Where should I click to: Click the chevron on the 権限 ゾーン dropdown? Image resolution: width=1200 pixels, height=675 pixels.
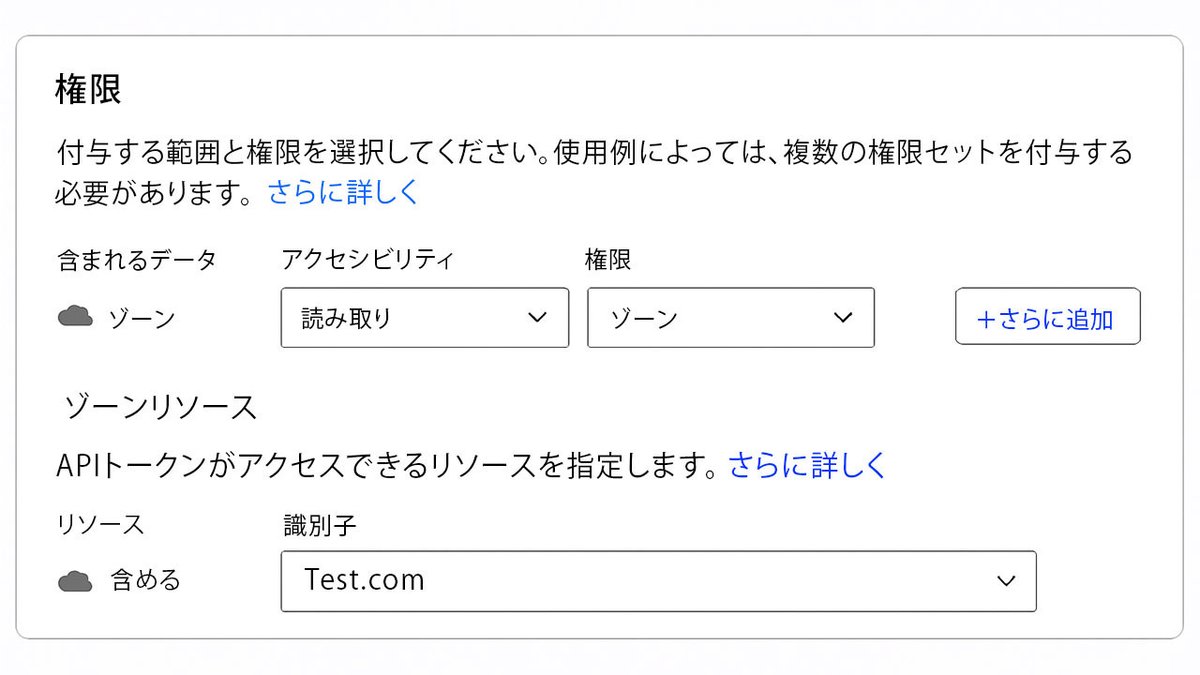[x=843, y=317]
